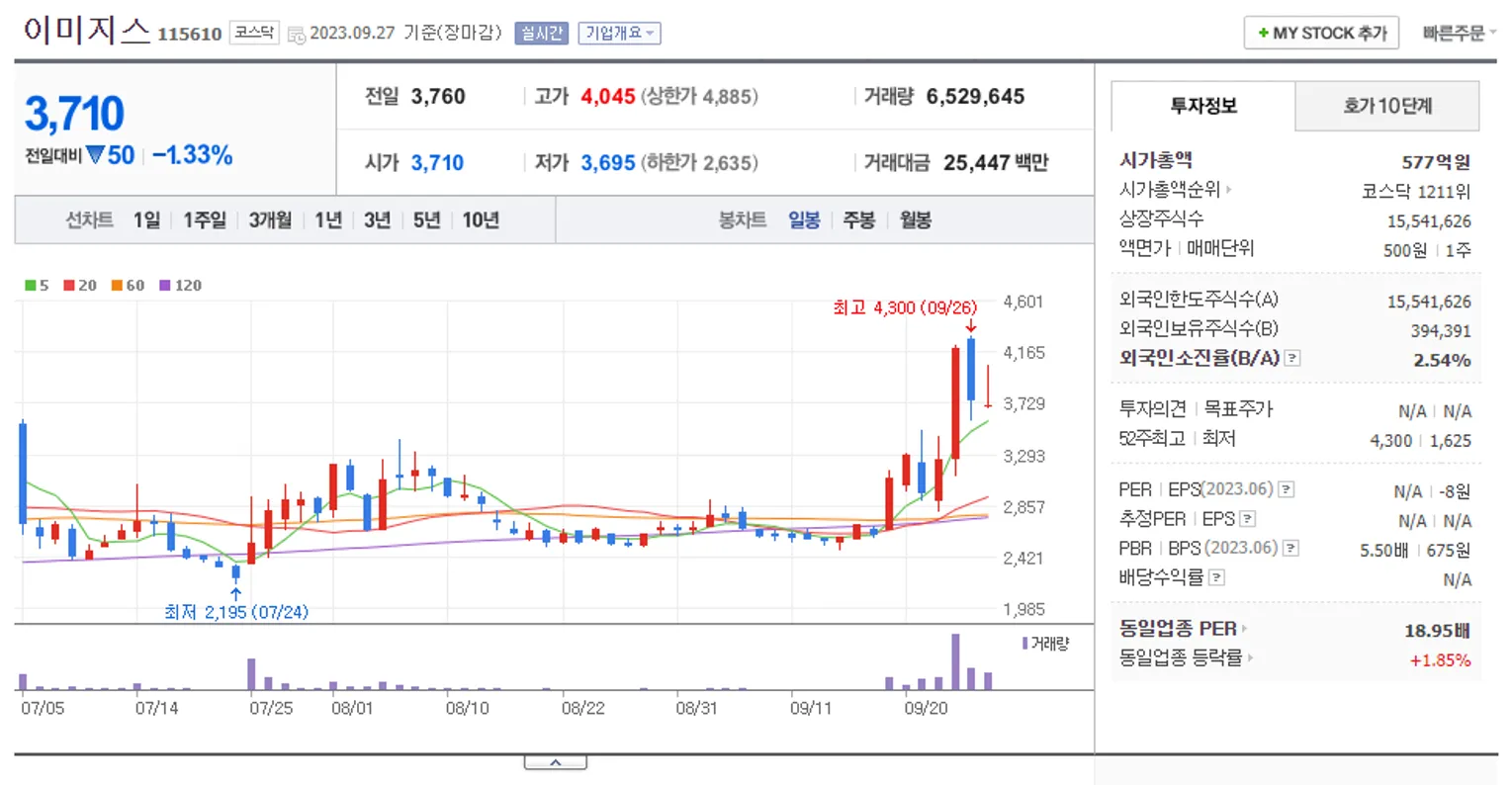Click the 동일업종 등락률 link
Screen dimensions: 1512x785
(1181, 658)
